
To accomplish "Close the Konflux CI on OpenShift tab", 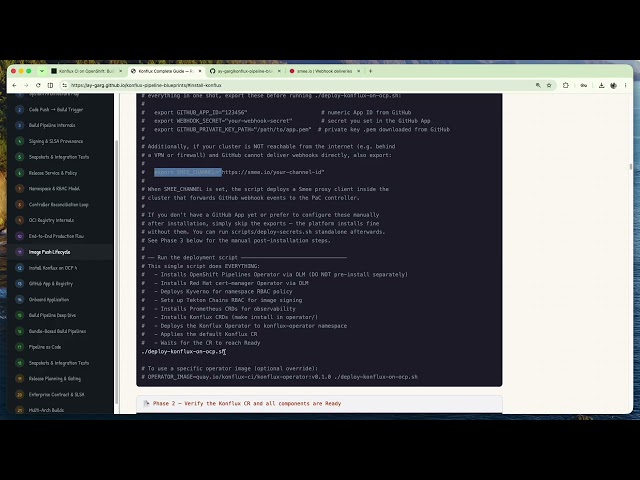I will point(120,71).
